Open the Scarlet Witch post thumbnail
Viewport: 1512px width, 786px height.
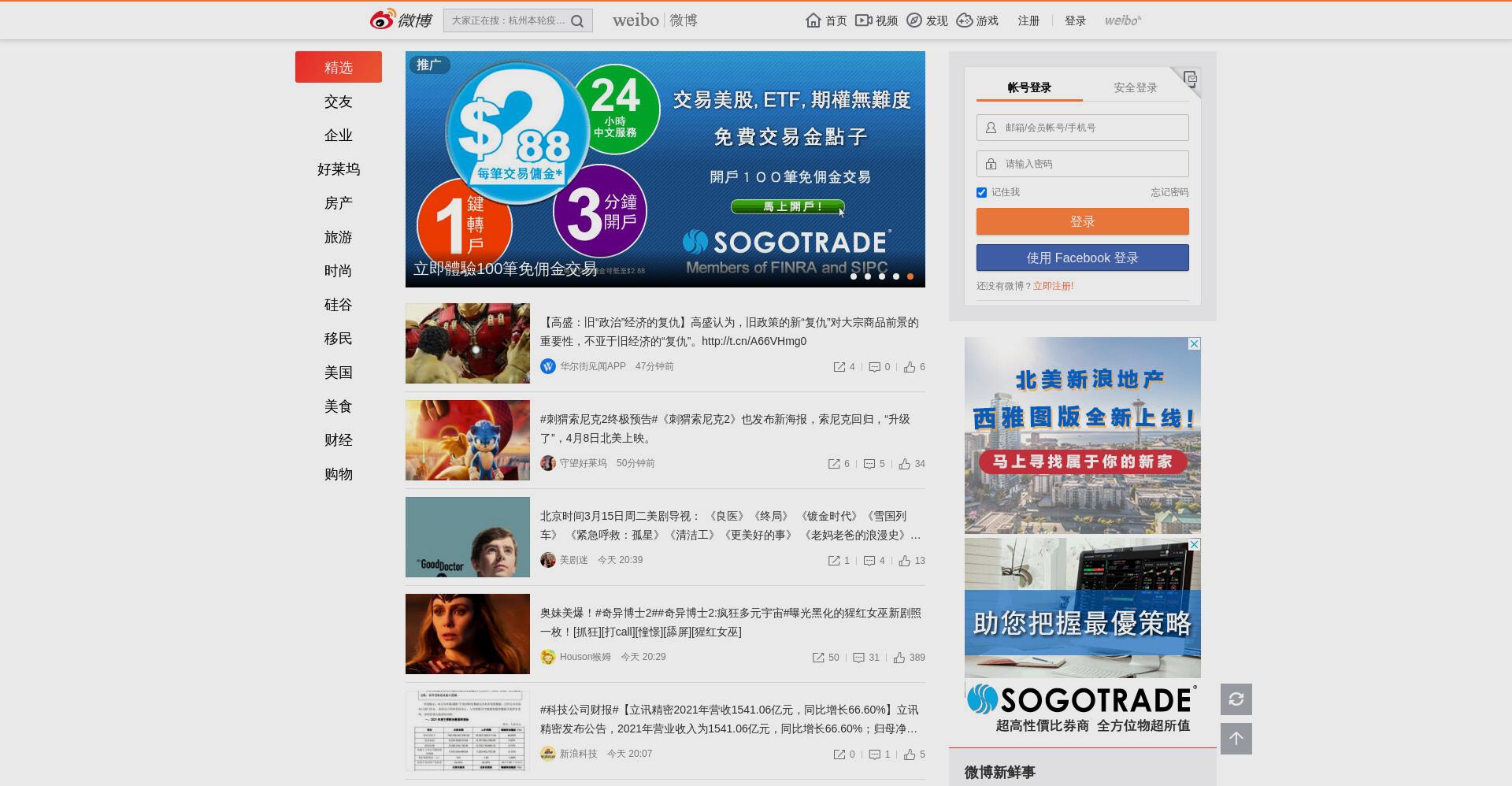point(468,634)
